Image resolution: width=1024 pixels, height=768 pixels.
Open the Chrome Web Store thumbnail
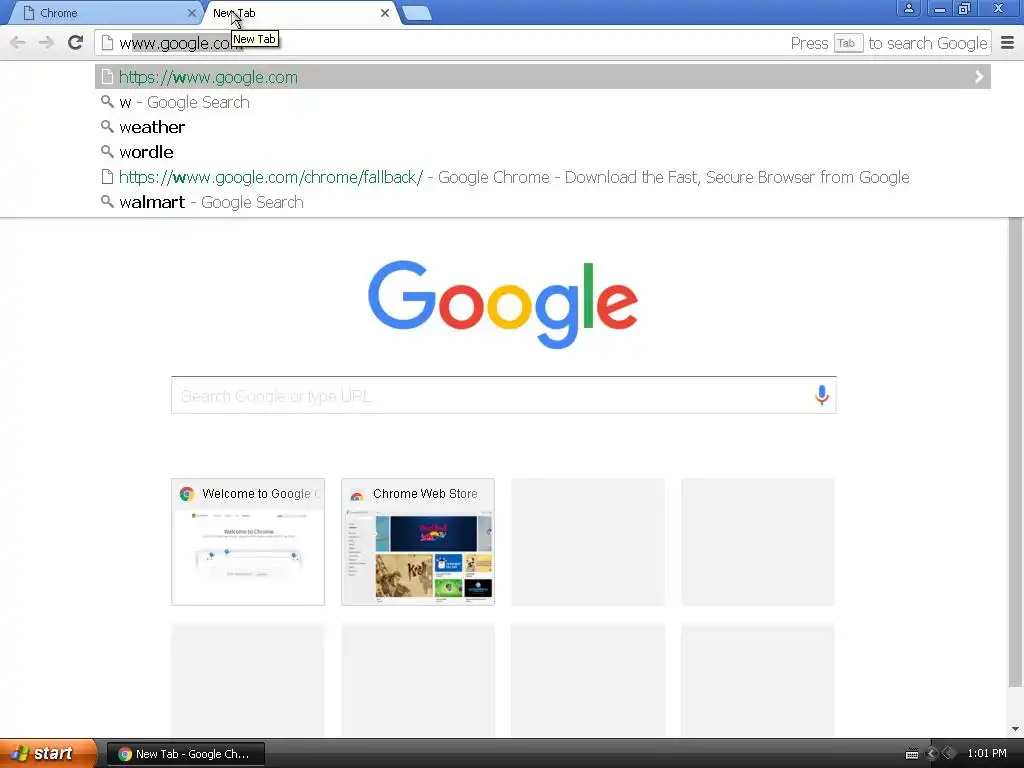tap(418, 542)
